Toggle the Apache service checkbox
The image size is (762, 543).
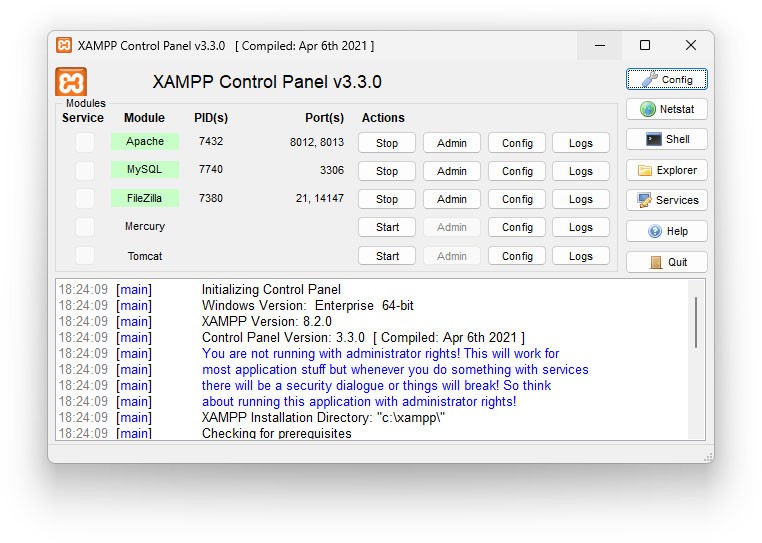85,142
